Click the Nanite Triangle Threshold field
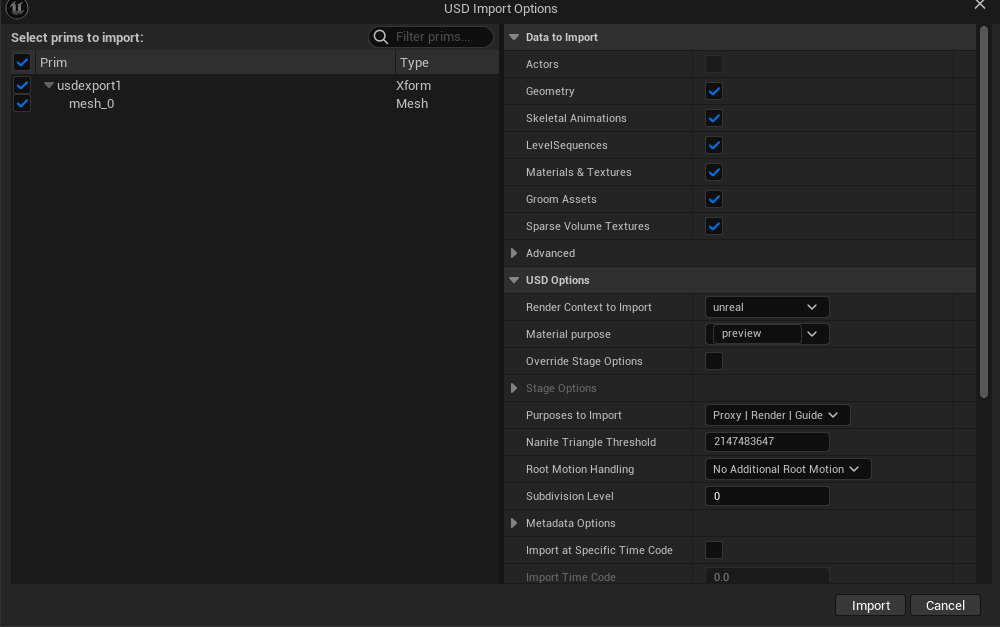 767,441
